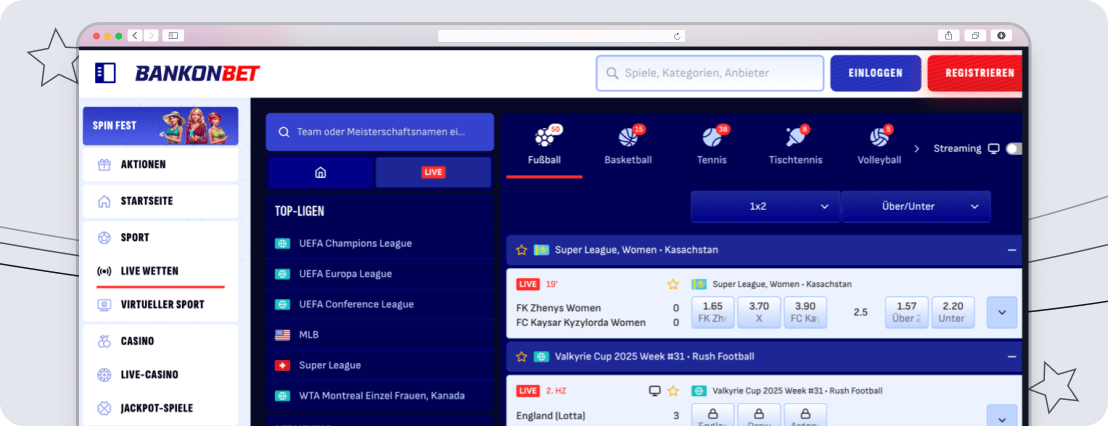Open UEFA Champions League in Top-Ligen
This screenshot has width=1108, height=426.
click(379, 243)
